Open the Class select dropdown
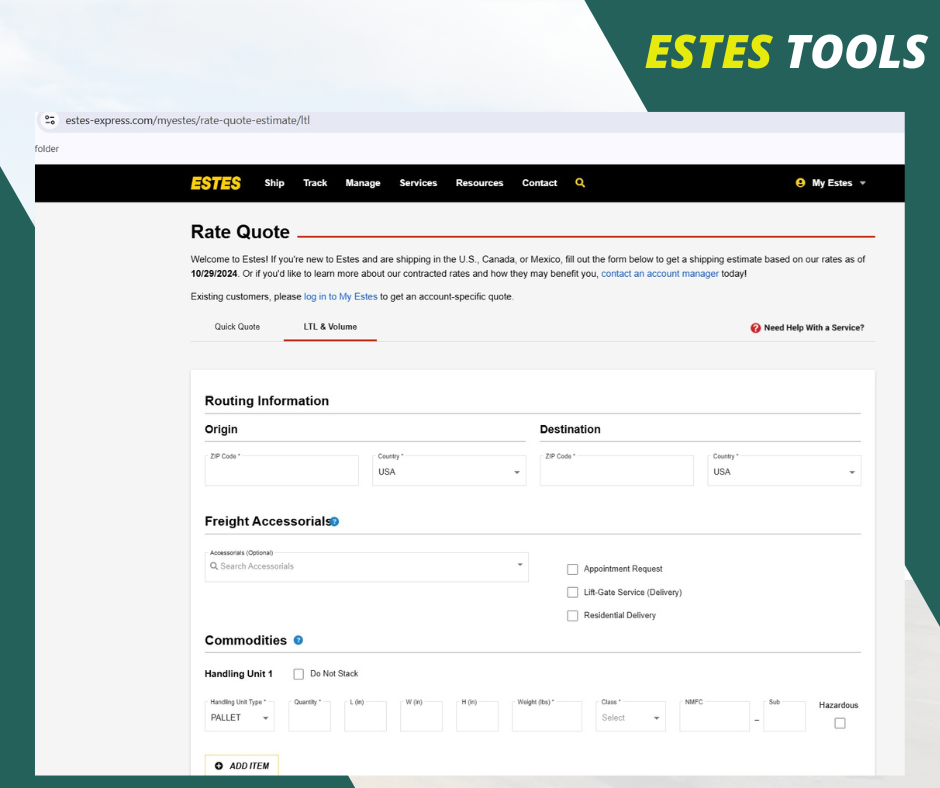940x788 pixels. pos(630,717)
